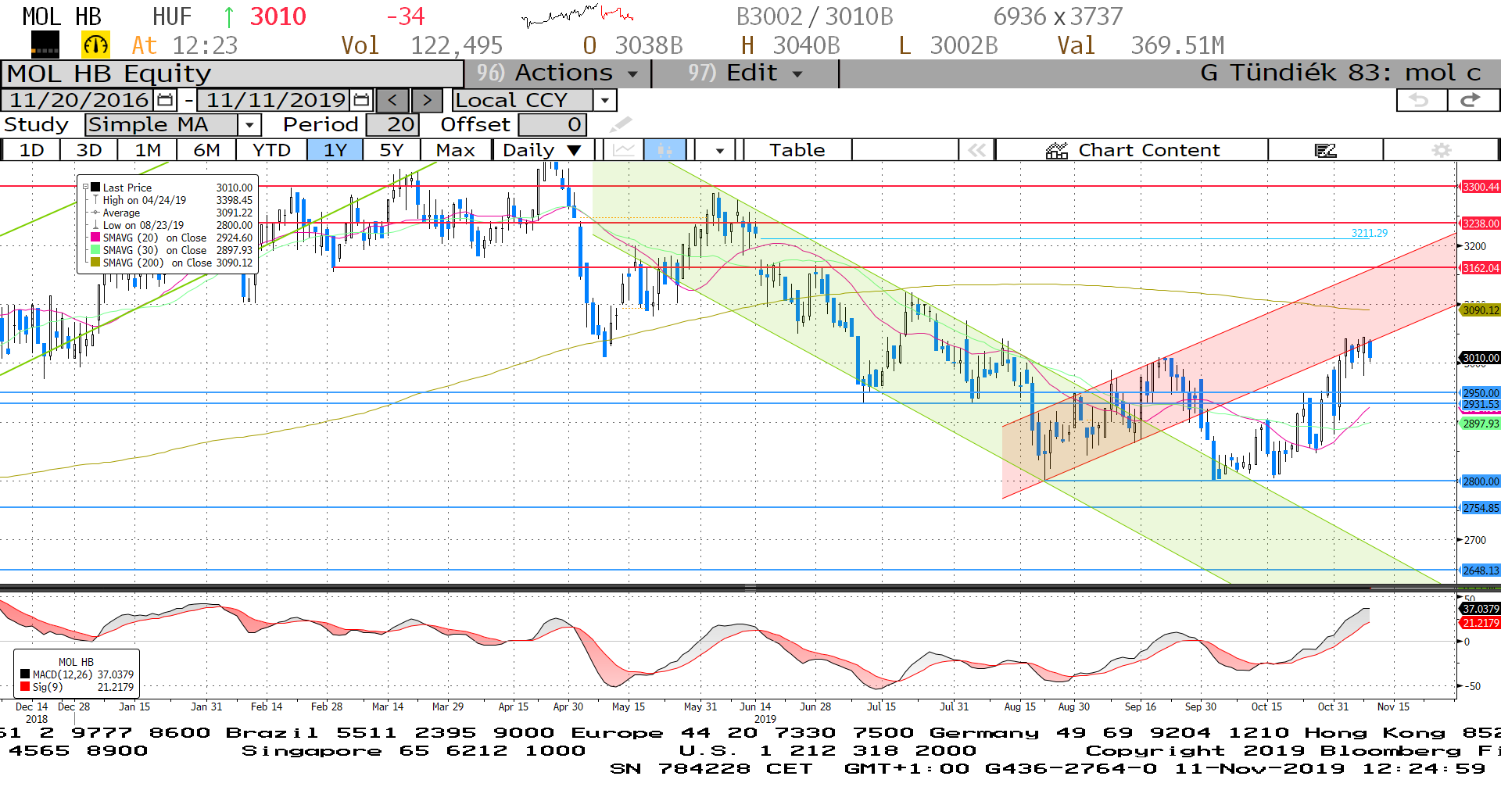Click the double-chevron collapse panel icon
1501x812 pixels.
(977, 150)
